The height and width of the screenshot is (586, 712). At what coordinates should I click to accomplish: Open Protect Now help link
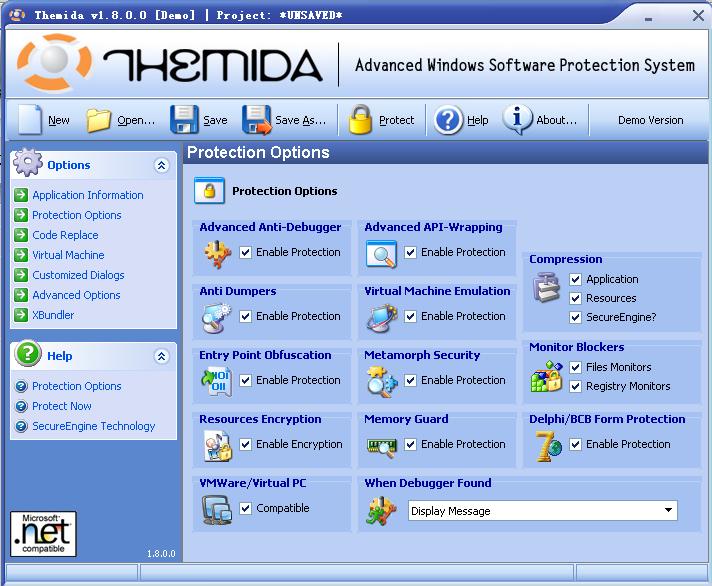point(62,406)
